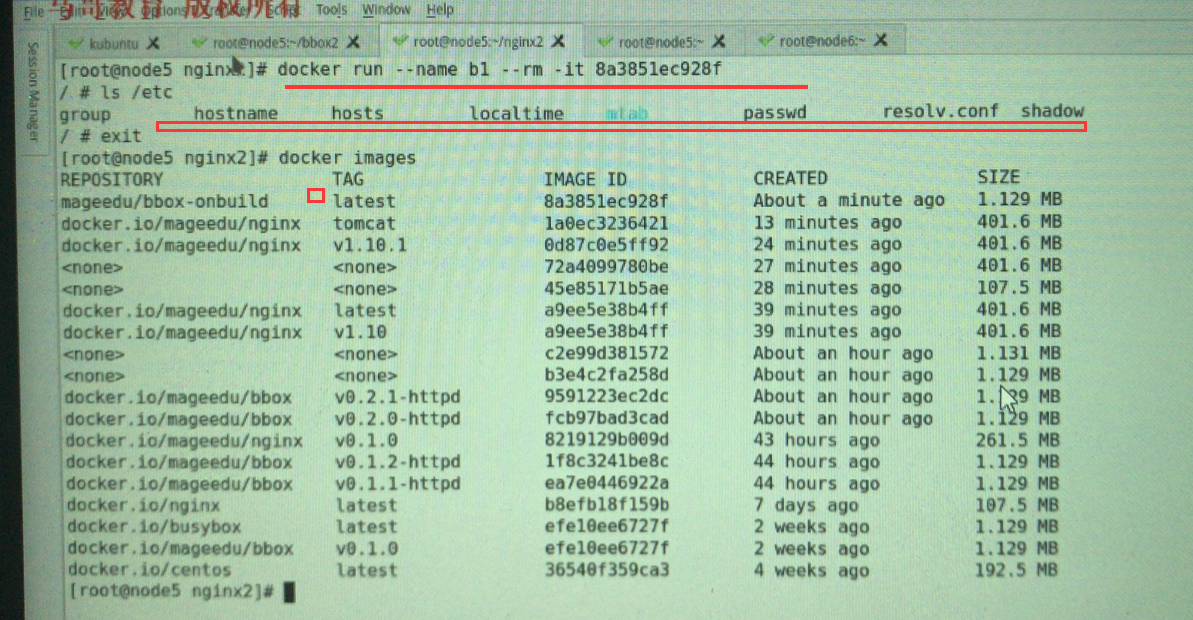
Task: Click 'hosts' in the ls output
Action: coord(358,113)
